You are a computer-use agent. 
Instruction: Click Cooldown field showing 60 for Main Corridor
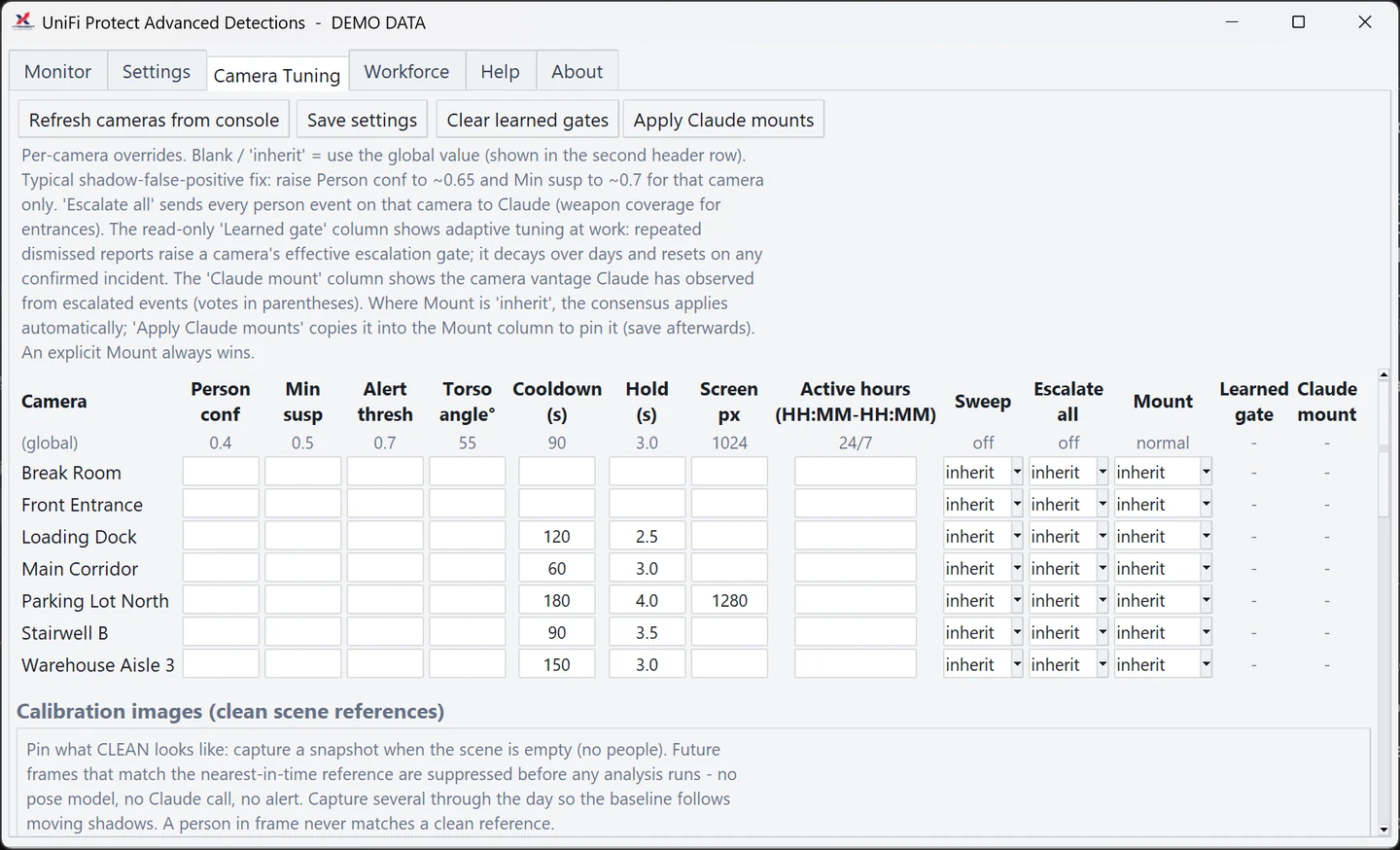coord(557,569)
